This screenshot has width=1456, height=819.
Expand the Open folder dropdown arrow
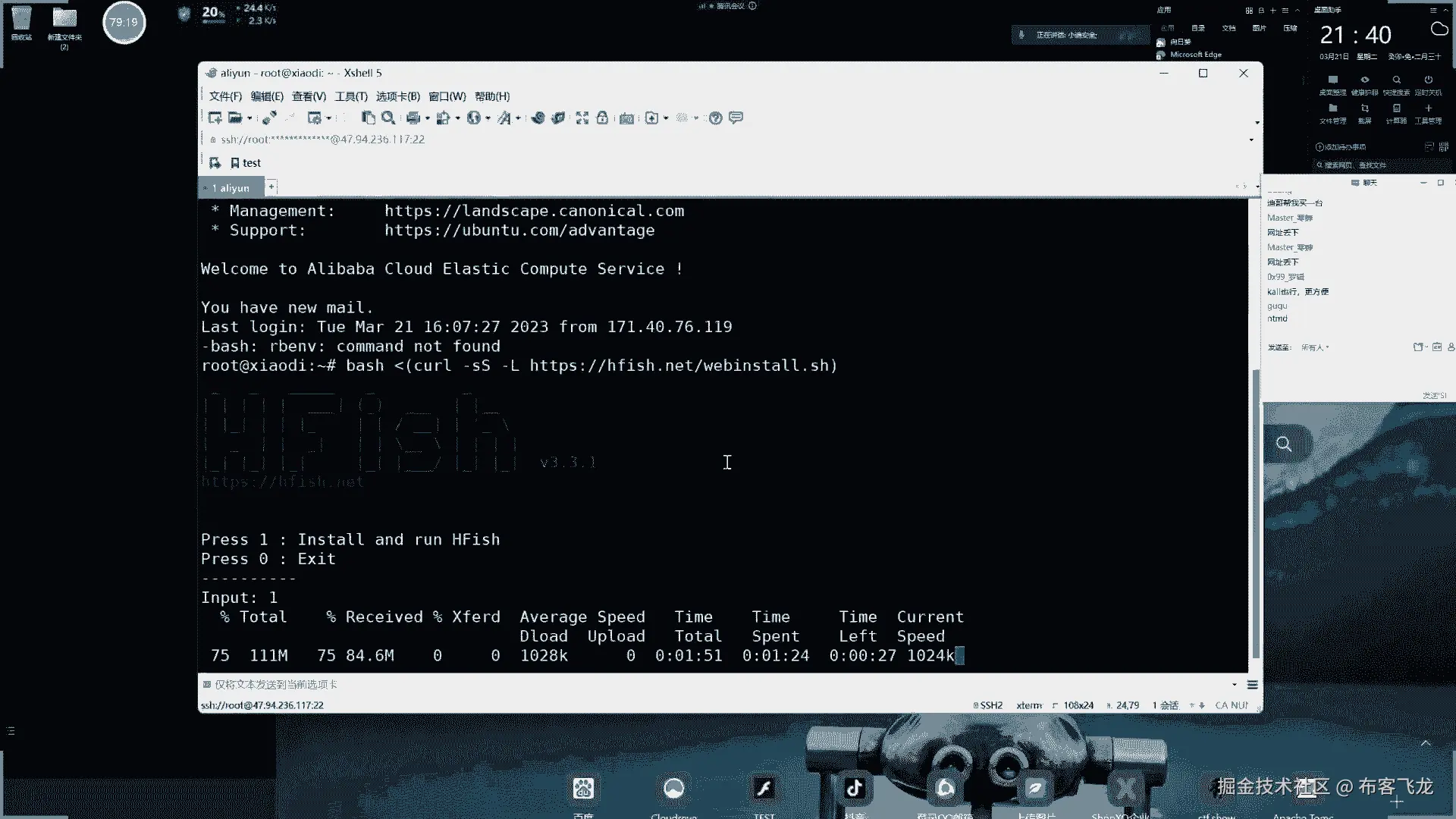click(249, 118)
